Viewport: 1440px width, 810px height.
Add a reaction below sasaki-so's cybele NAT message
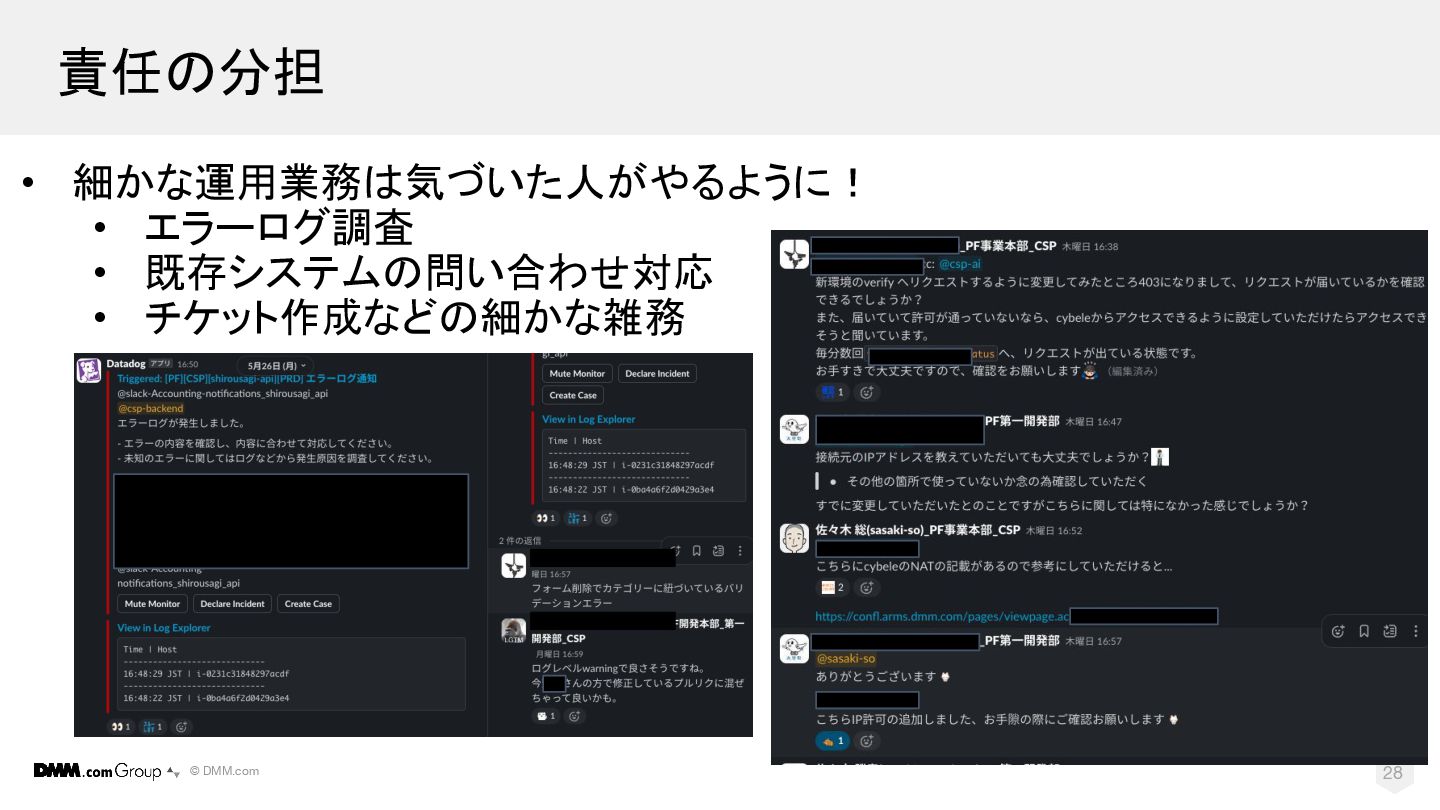point(867,587)
